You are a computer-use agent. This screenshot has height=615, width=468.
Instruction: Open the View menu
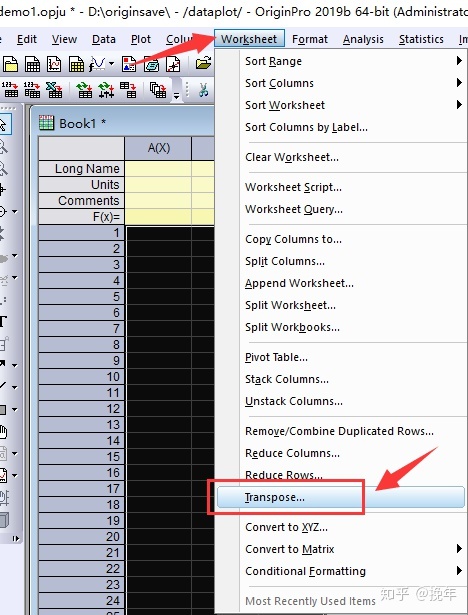click(x=64, y=39)
